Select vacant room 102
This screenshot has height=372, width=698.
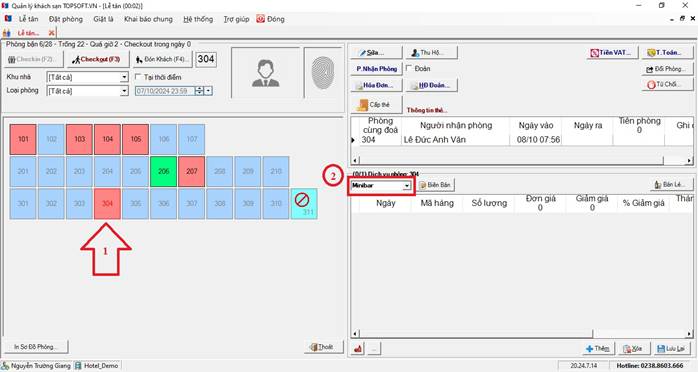point(51,139)
